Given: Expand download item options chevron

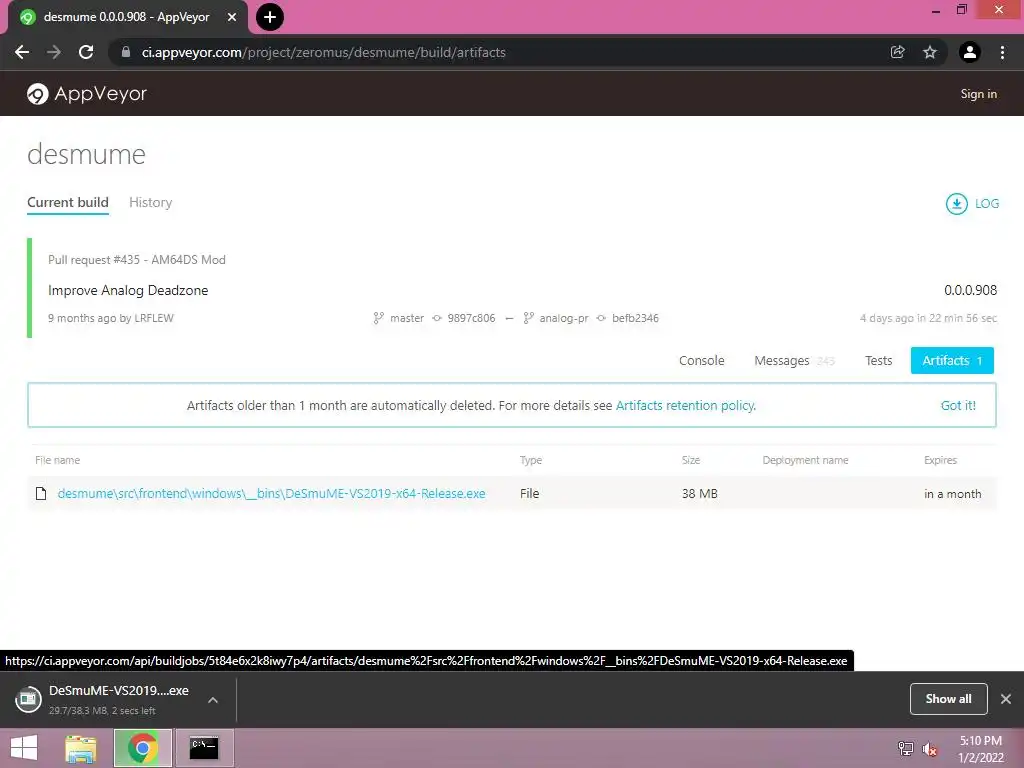Looking at the screenshot, I should (x=213, y=700).
